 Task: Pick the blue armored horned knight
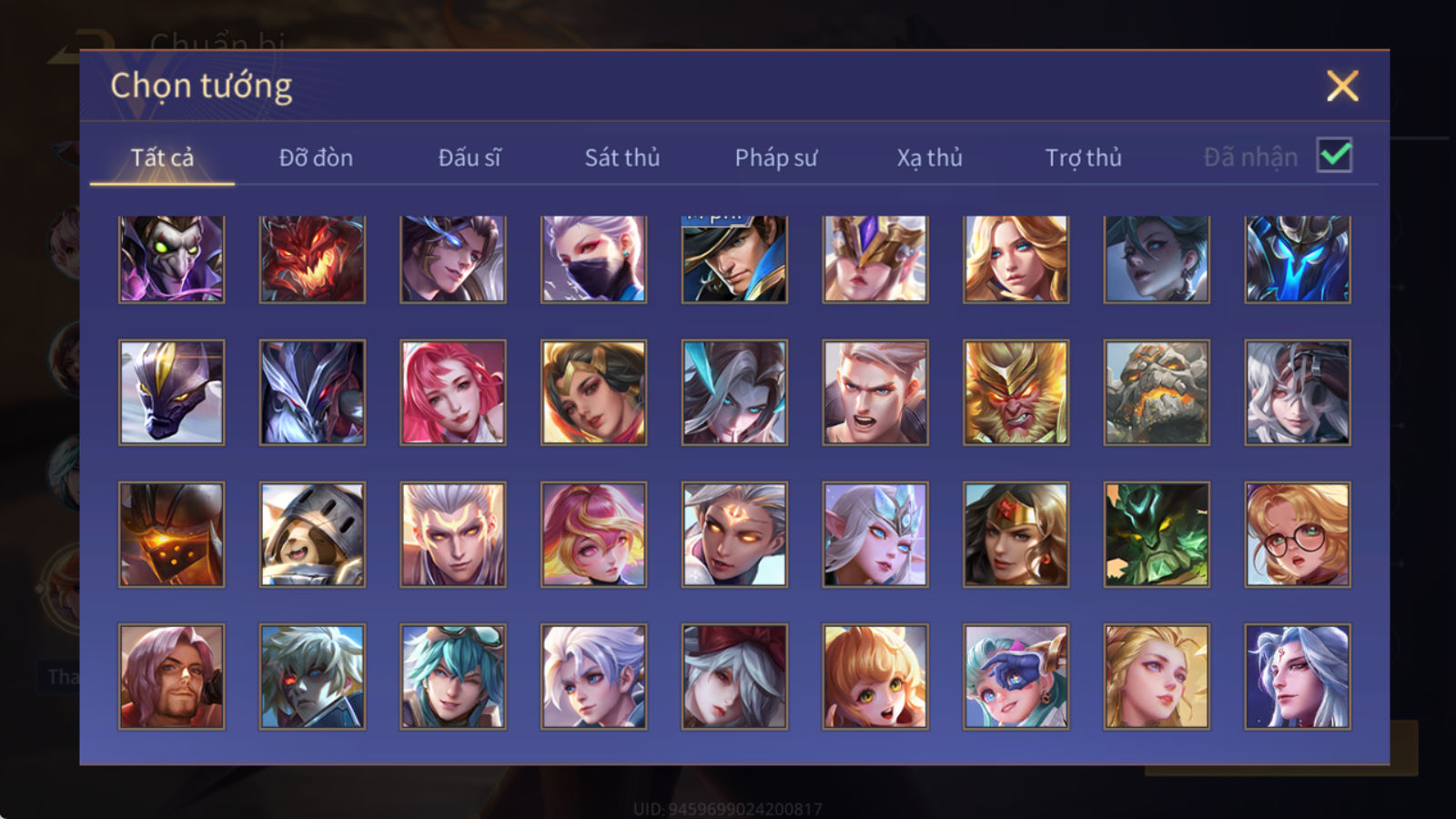pyautogui.click(x=1298, y=258)
